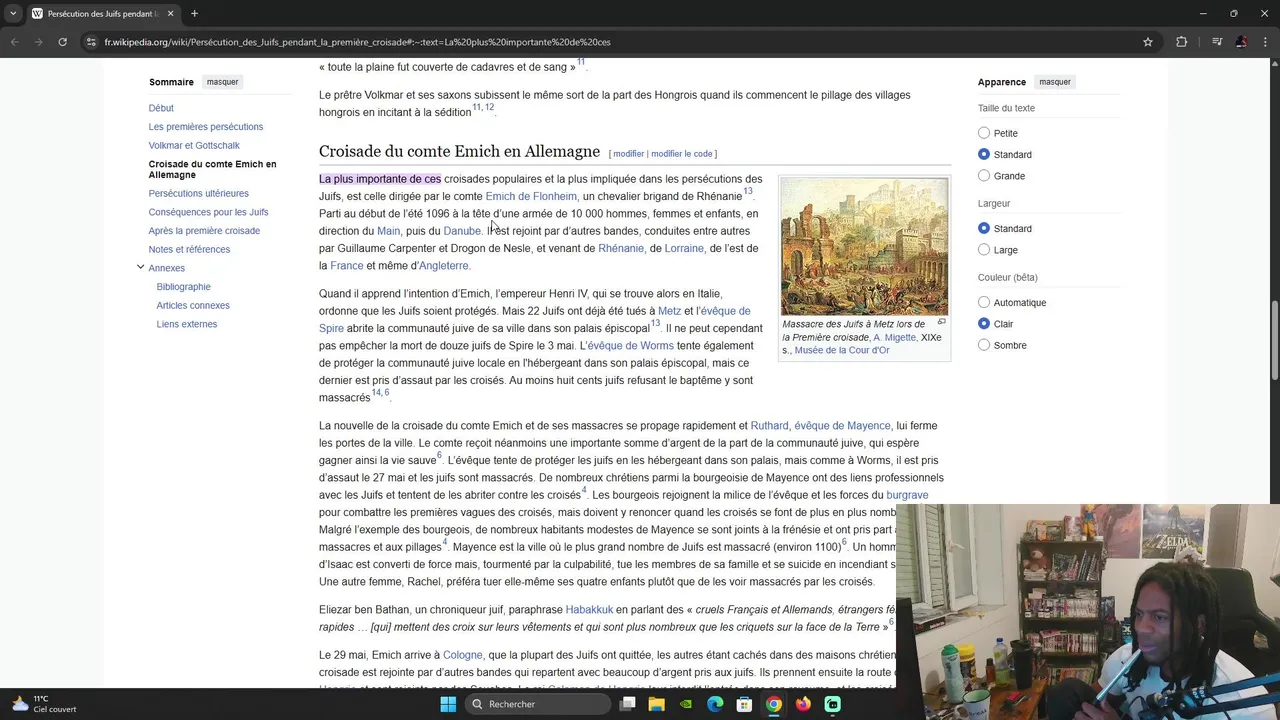Select the Petite text size option

pos(984,133)
